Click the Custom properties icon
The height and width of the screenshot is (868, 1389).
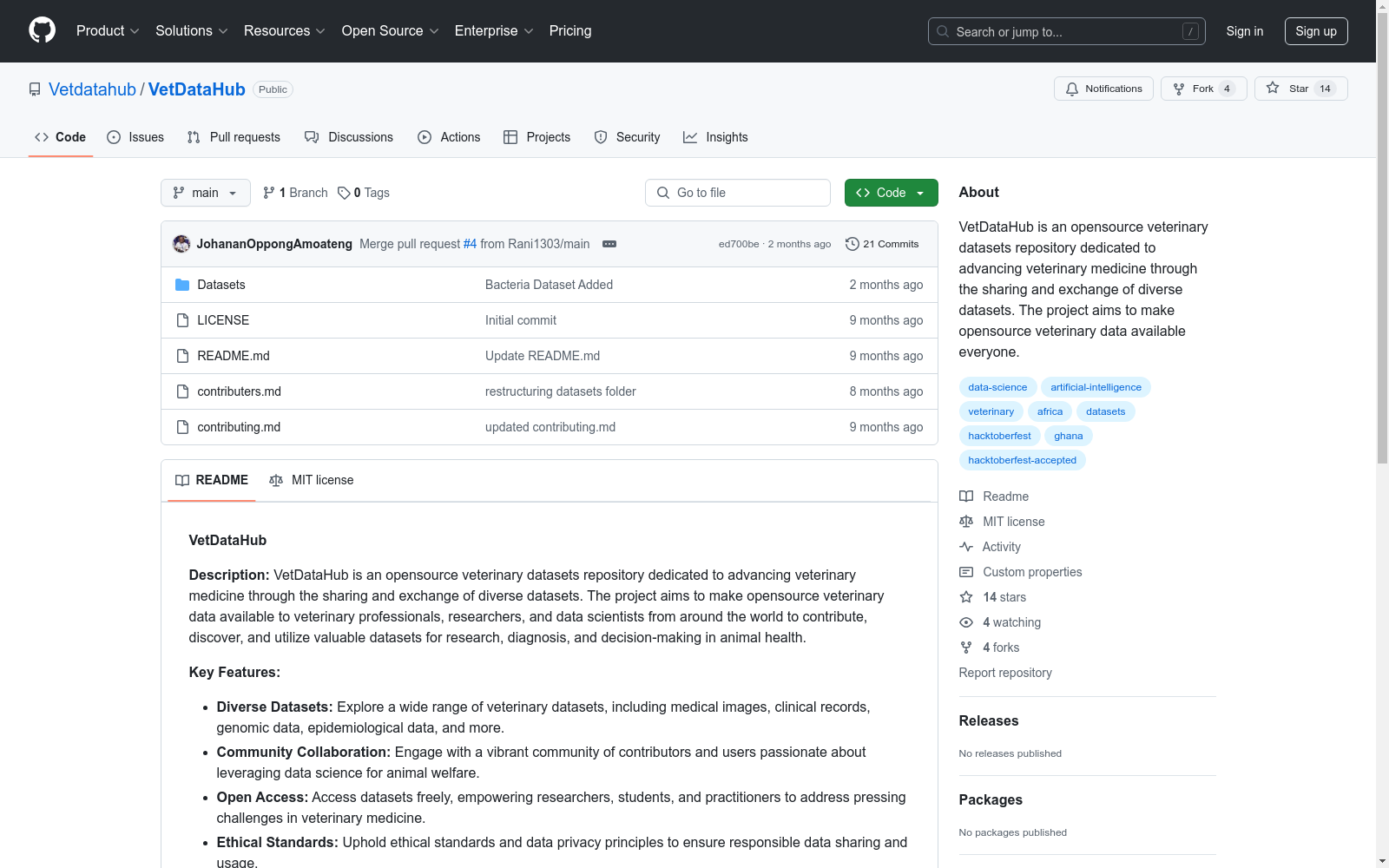(x=966, y=572)
